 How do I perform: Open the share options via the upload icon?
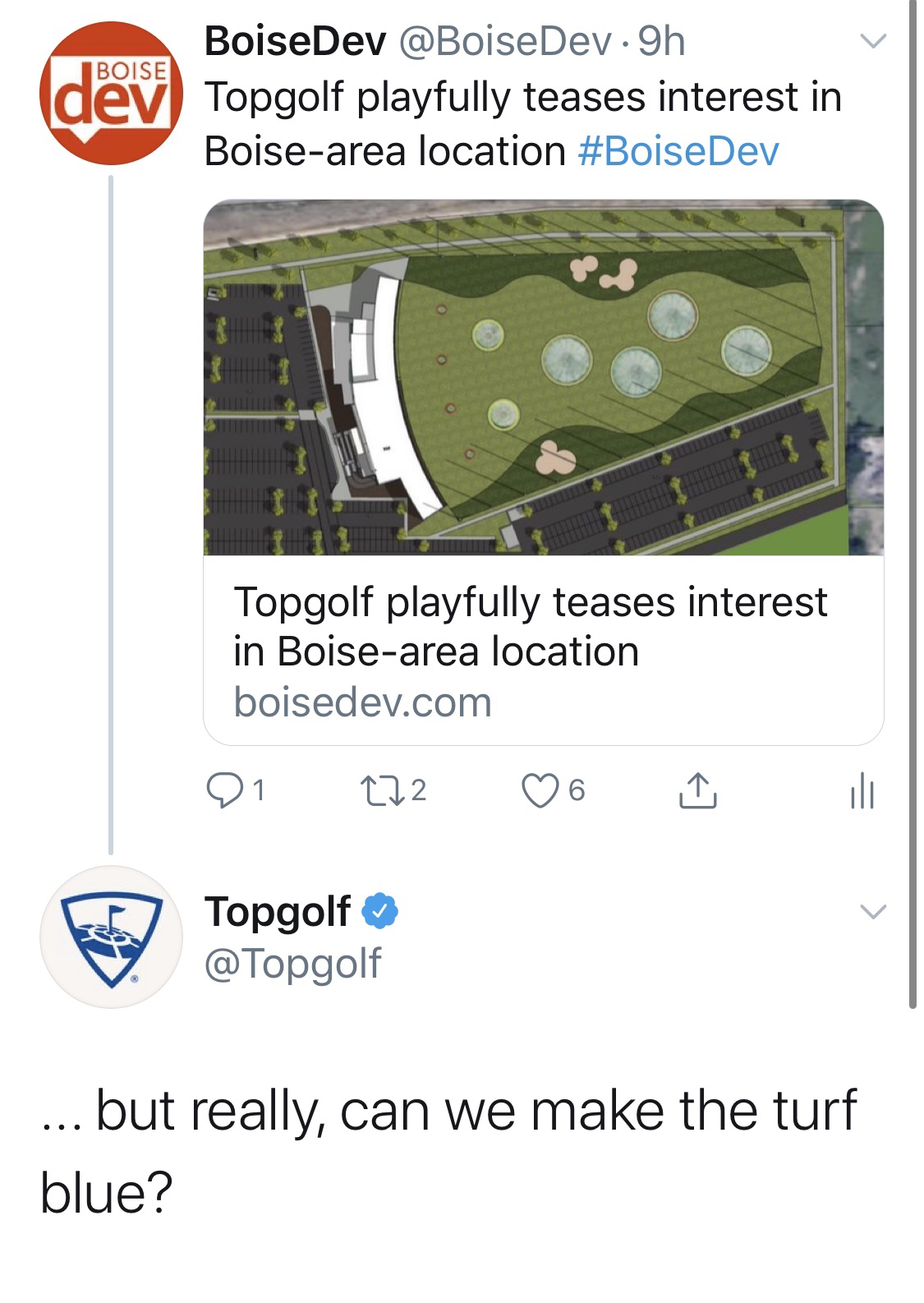(700, 790)
